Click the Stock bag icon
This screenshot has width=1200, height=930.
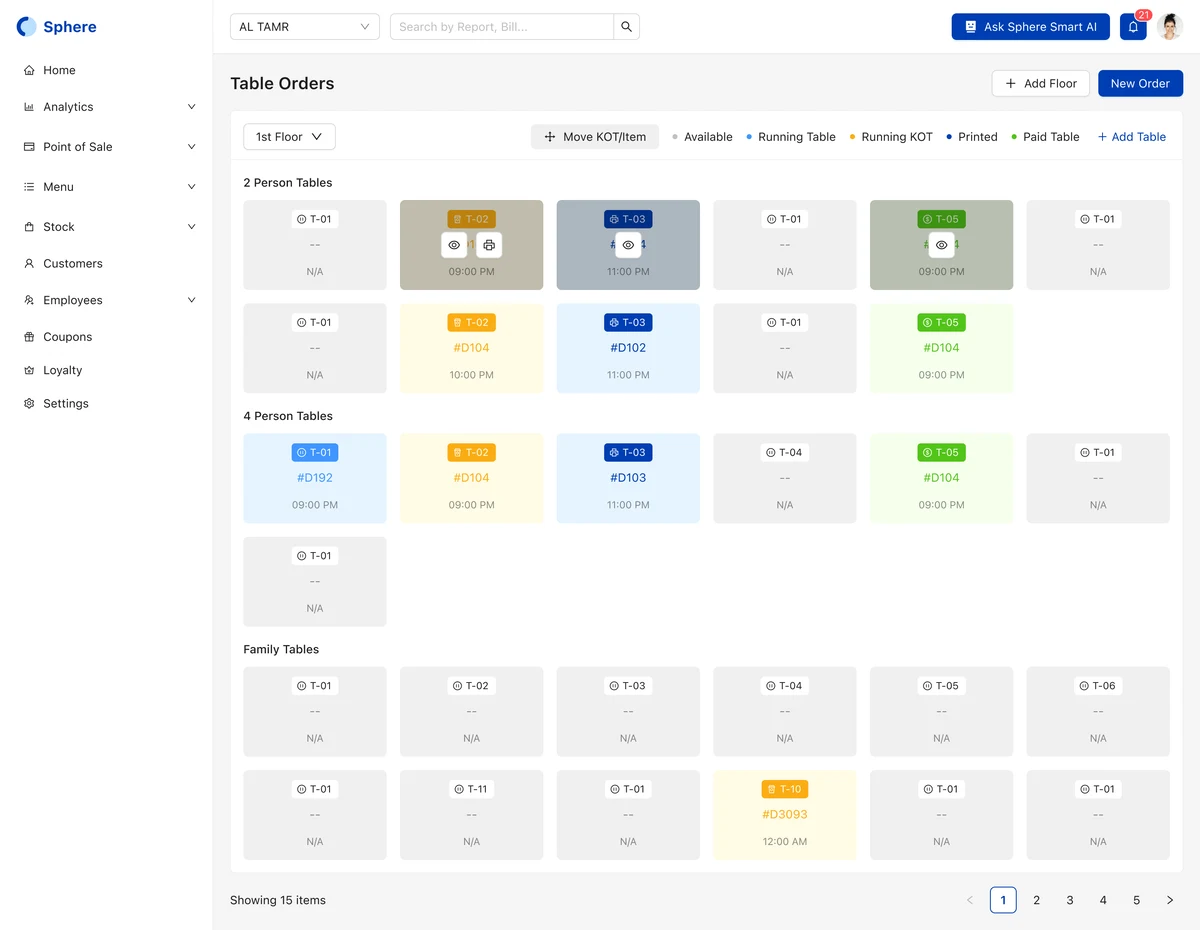pos(29,227)
